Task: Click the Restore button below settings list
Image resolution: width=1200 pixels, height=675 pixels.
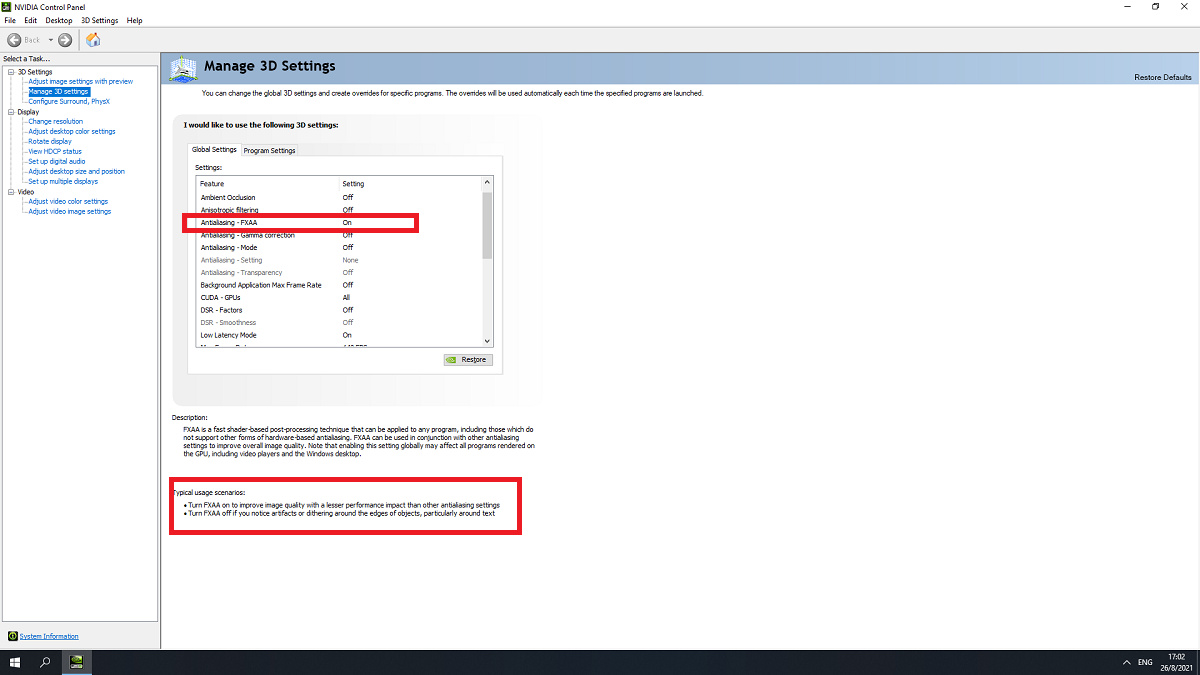Action: coord(468,360)
